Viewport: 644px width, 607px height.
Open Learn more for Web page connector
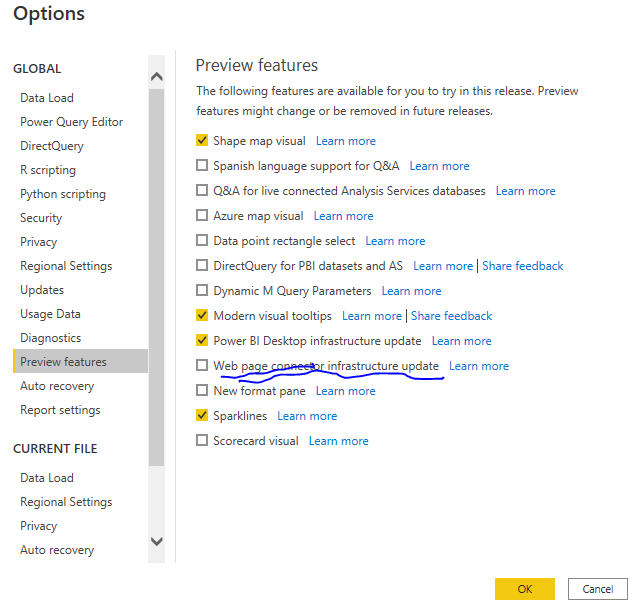pyautogui.click(x=479, y=366)
